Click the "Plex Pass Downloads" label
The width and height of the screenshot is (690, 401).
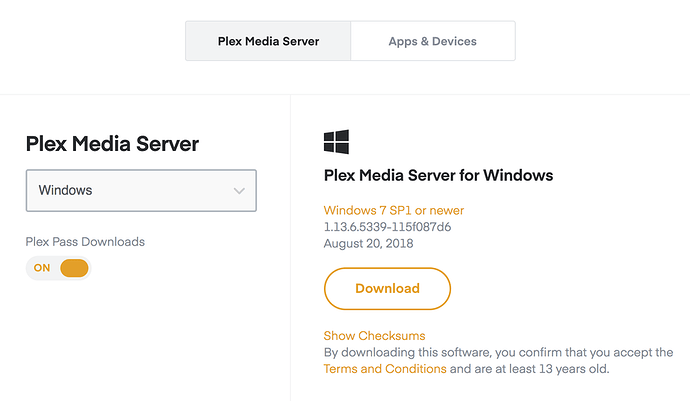[85, 242]
